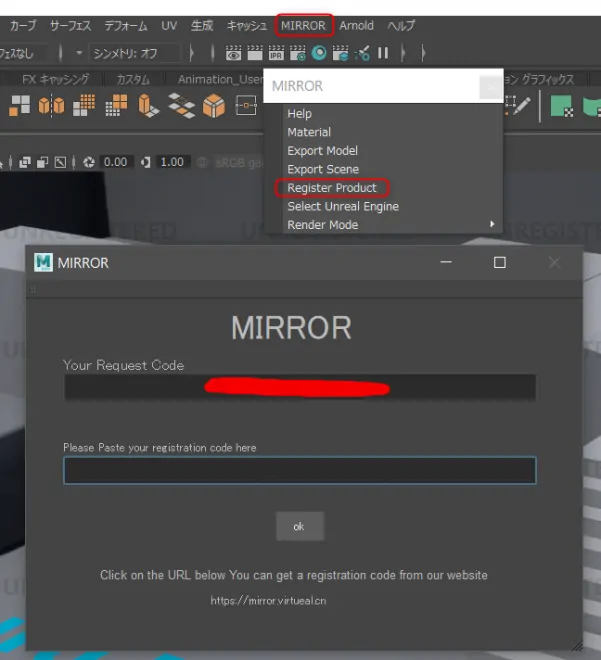Screen dimensions: 601x660
Task: Open the UV menu
Action: (169, 26)
